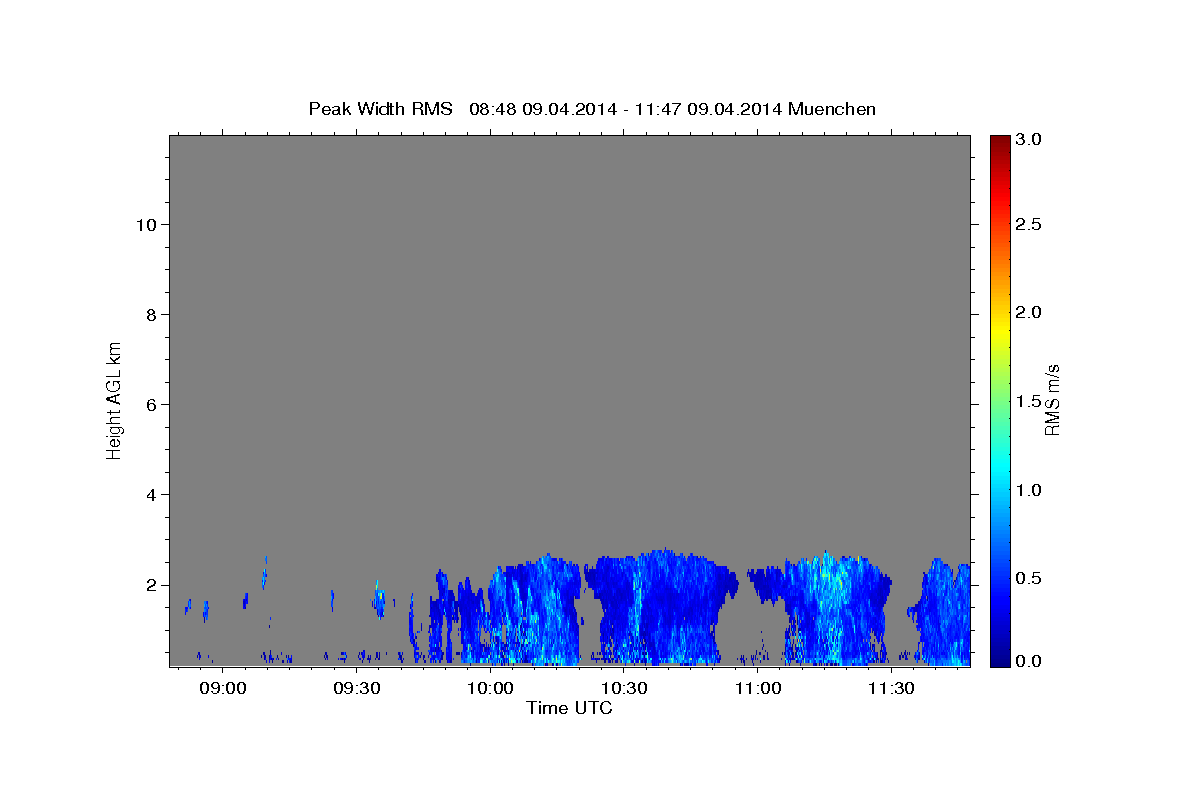Image resolution: width=1200 pixels, height=800 pixels.
Task: Click the plot title 'Peak Width RMS'
Action: pos(380,109)
